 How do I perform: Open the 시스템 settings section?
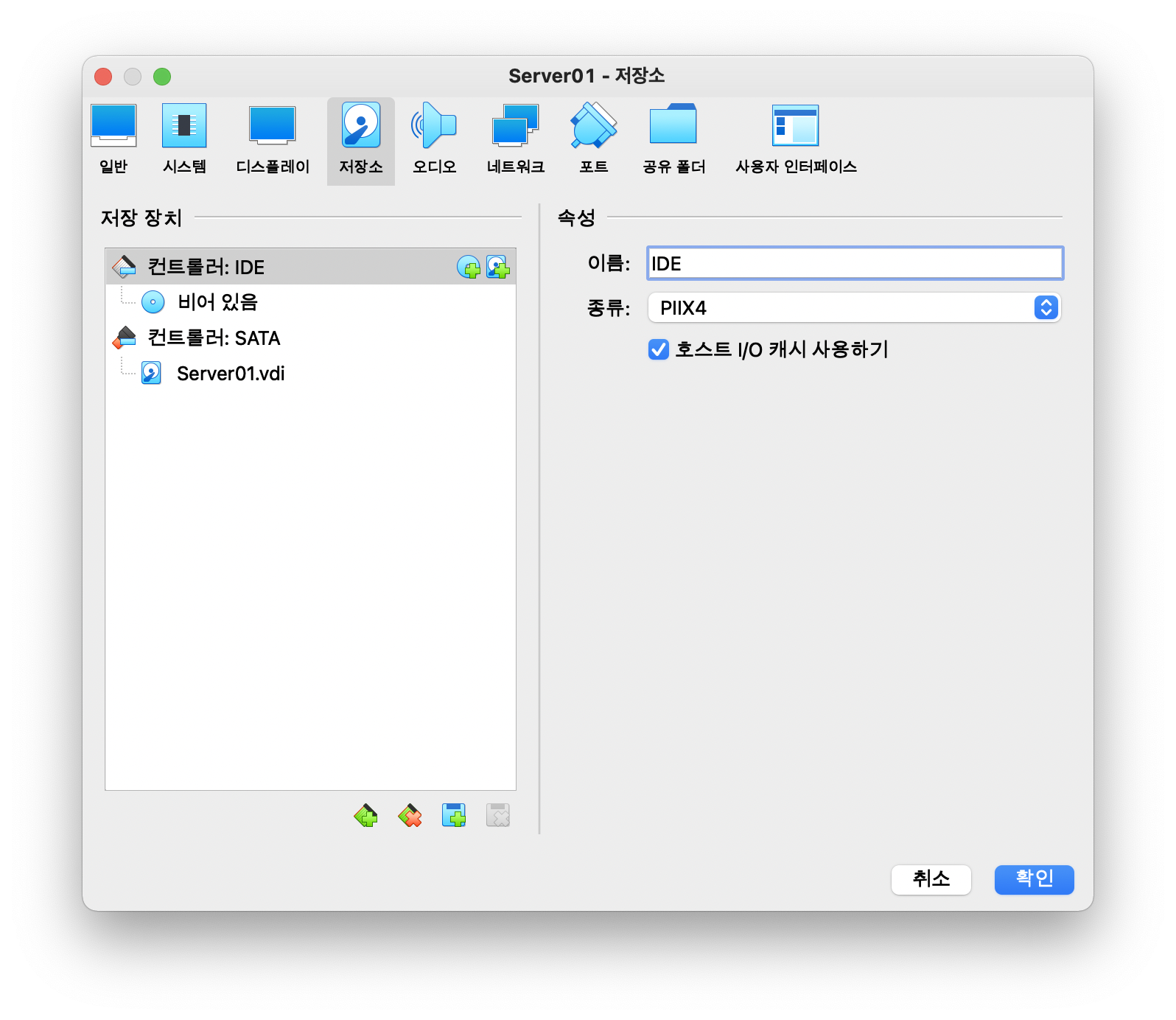coord(184,140)
